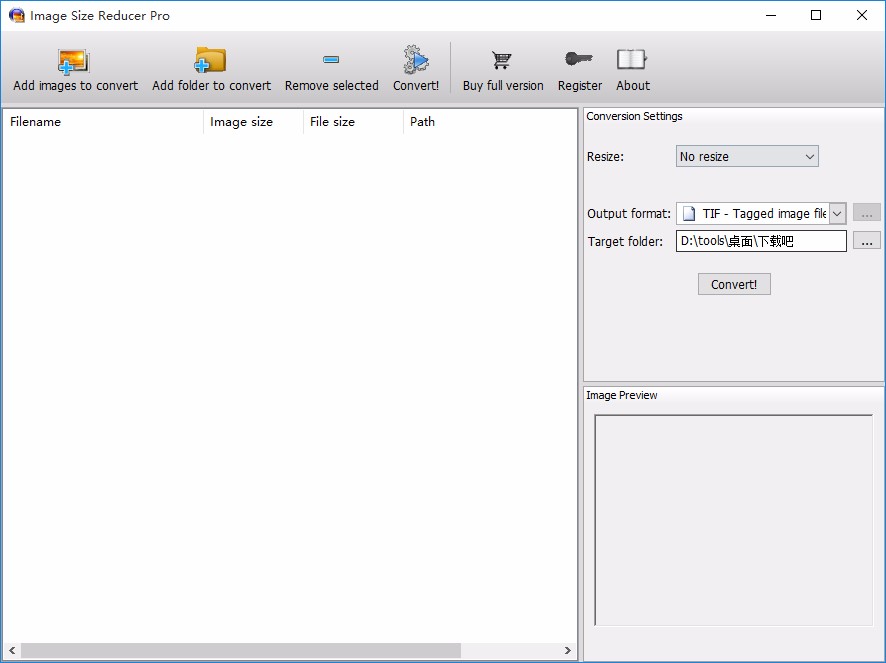Image resolution: width=886 pixels, height=663 pixels.
Task: Click the app icon in the title bar
Action: pyautogui.click(x=16, y=15)
